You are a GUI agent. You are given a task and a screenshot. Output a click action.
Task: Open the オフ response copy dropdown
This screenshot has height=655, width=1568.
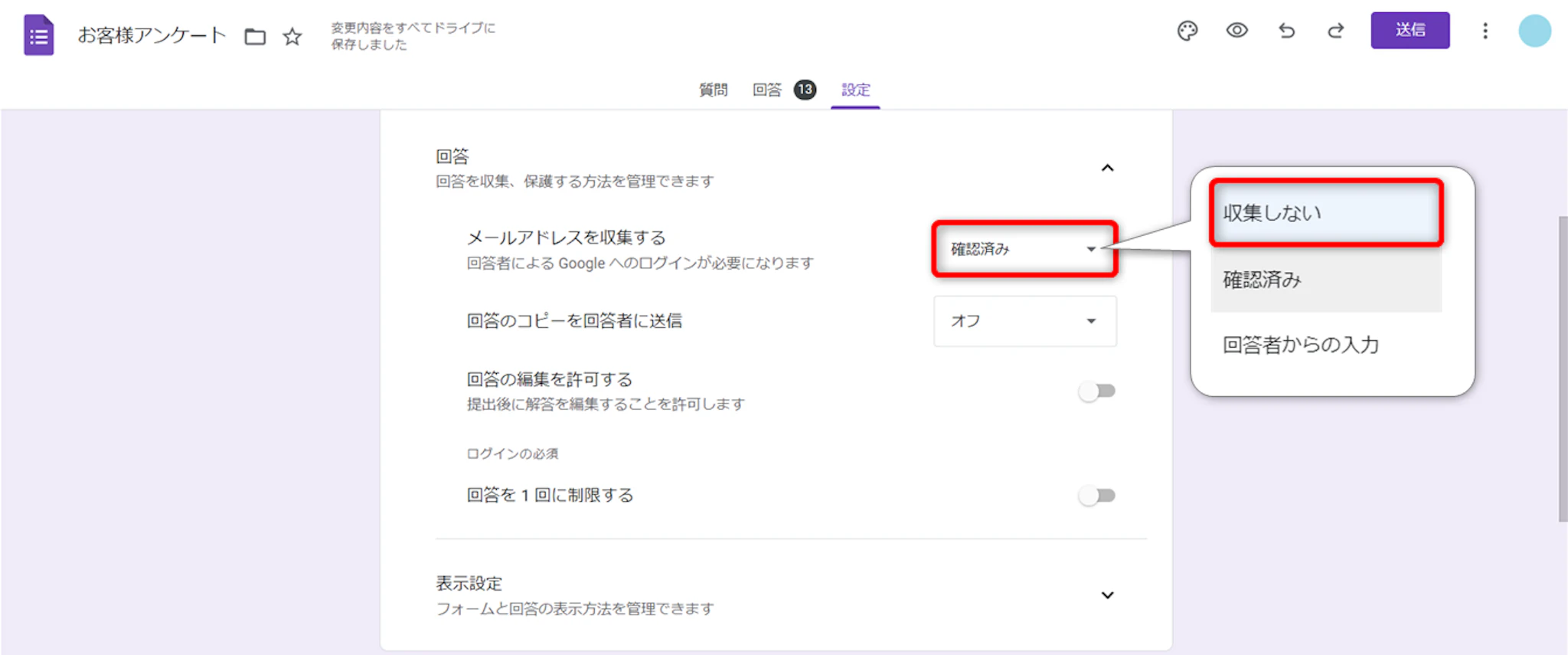1024,321
